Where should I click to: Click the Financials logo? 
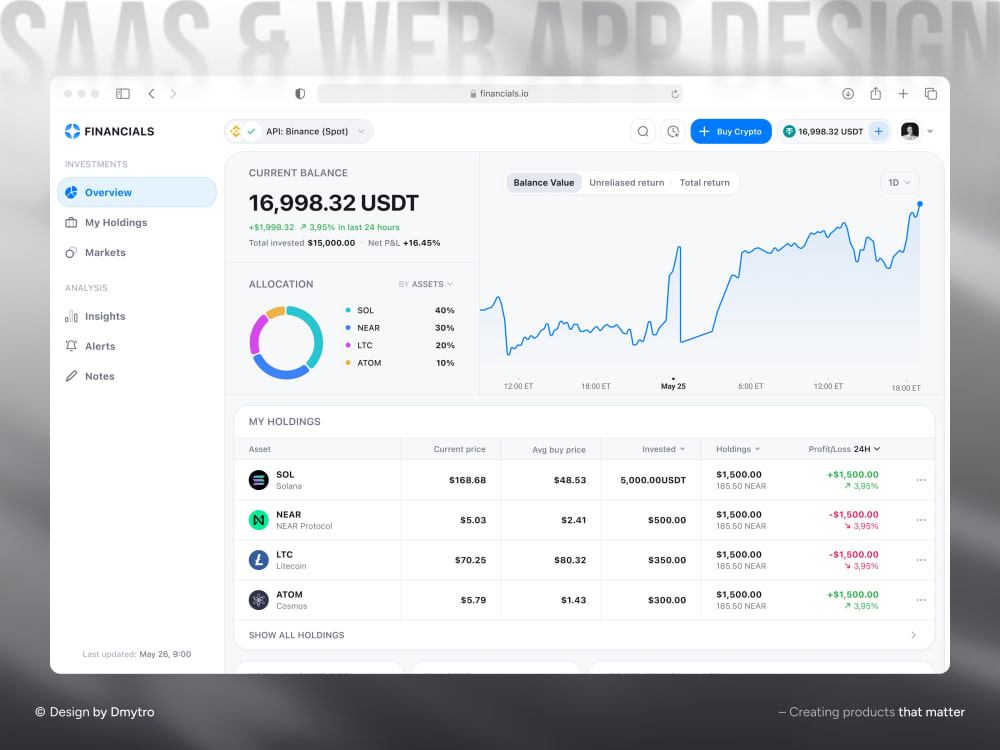(x=110, y=131)
